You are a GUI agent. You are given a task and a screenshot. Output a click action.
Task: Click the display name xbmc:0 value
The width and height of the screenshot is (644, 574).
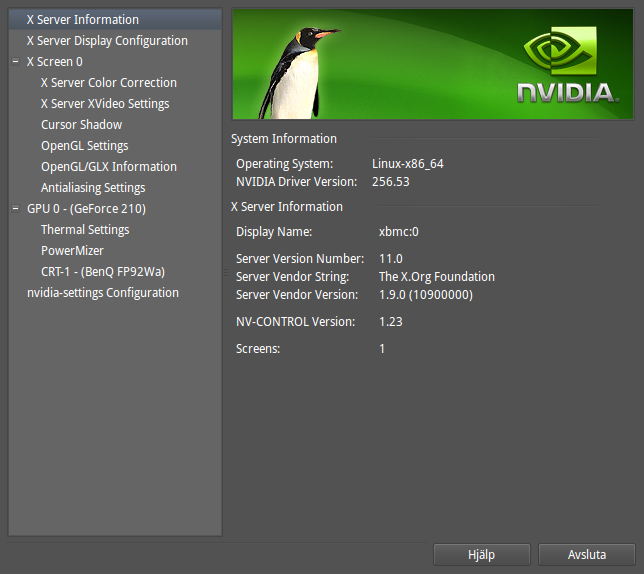[x=399, y=232]
